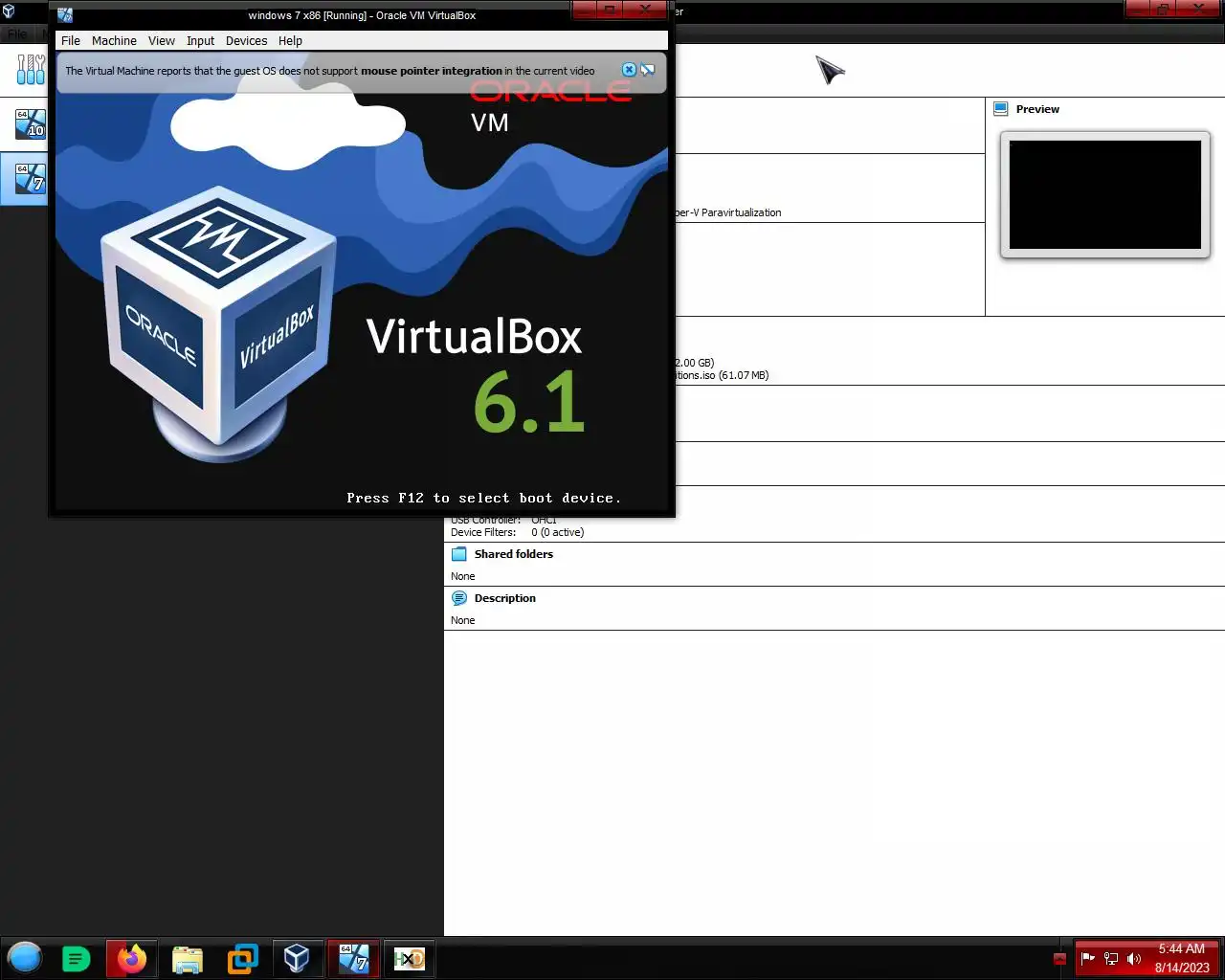The image size is (1225, 980).
Task: Switch to VirtualBox Manager taskbar button
Action: [x=297, y=958]
